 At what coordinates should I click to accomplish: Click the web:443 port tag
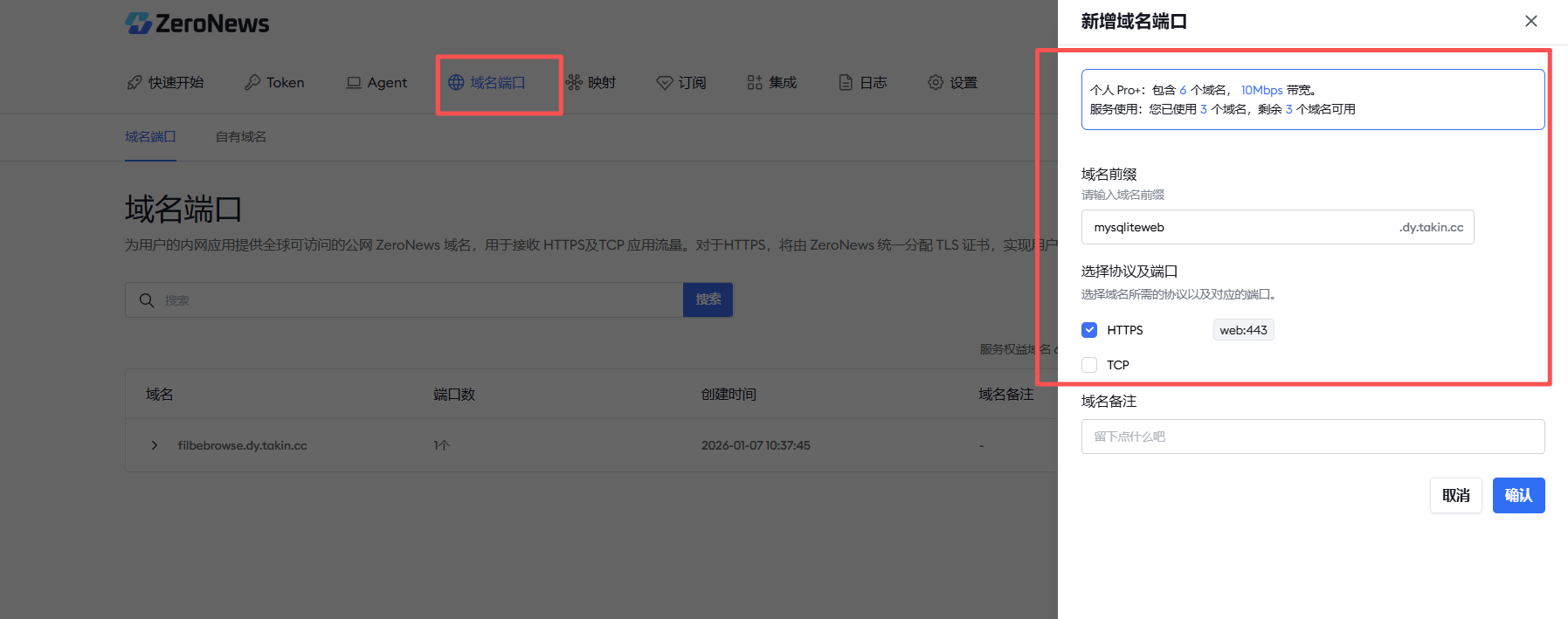[1243, 330]
